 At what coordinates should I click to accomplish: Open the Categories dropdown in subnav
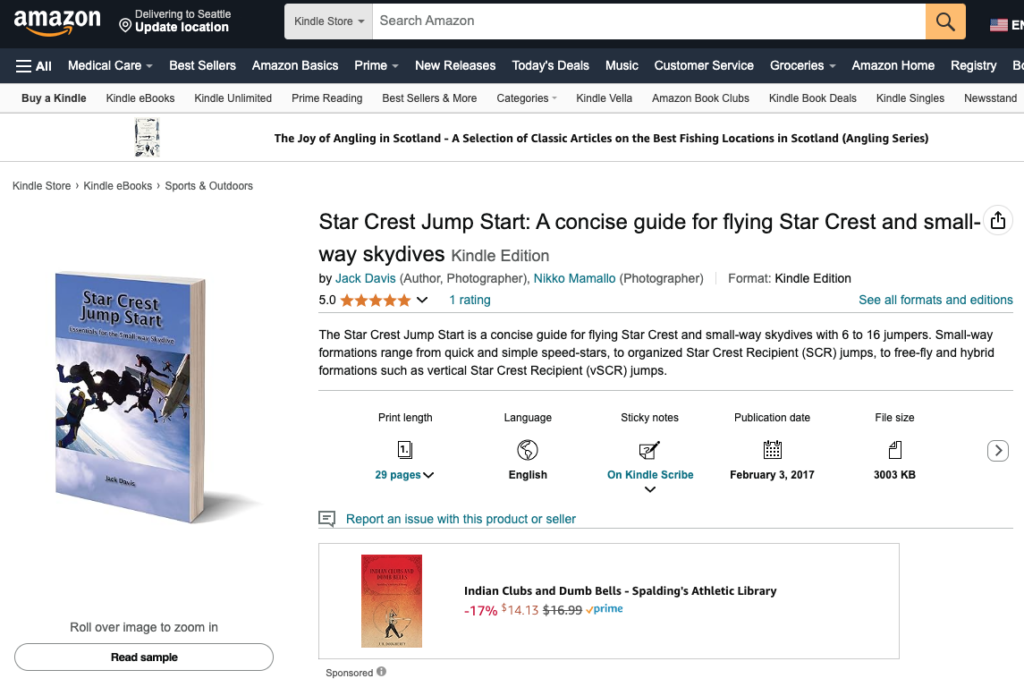(x=527, y=98)
